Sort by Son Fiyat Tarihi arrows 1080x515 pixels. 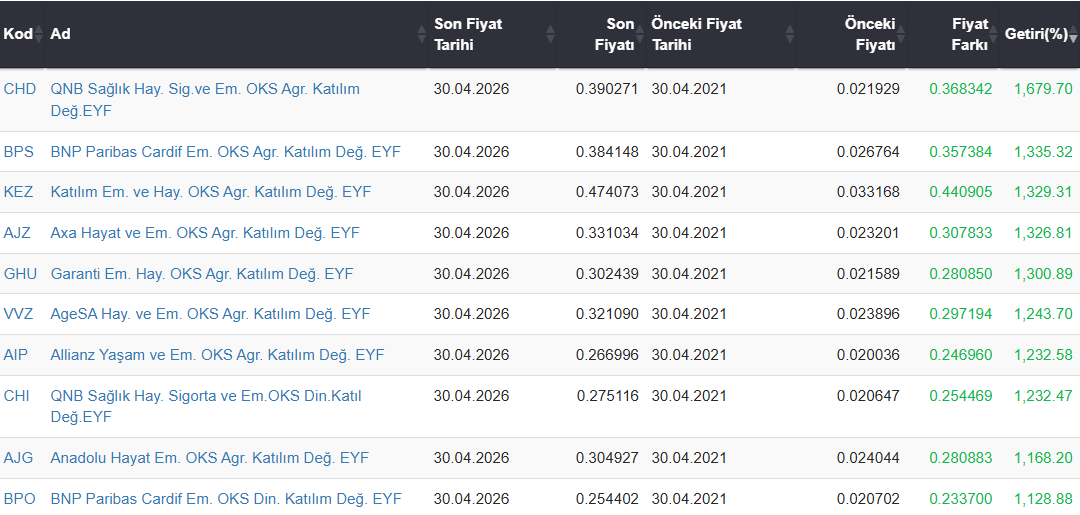coord(550,34)
